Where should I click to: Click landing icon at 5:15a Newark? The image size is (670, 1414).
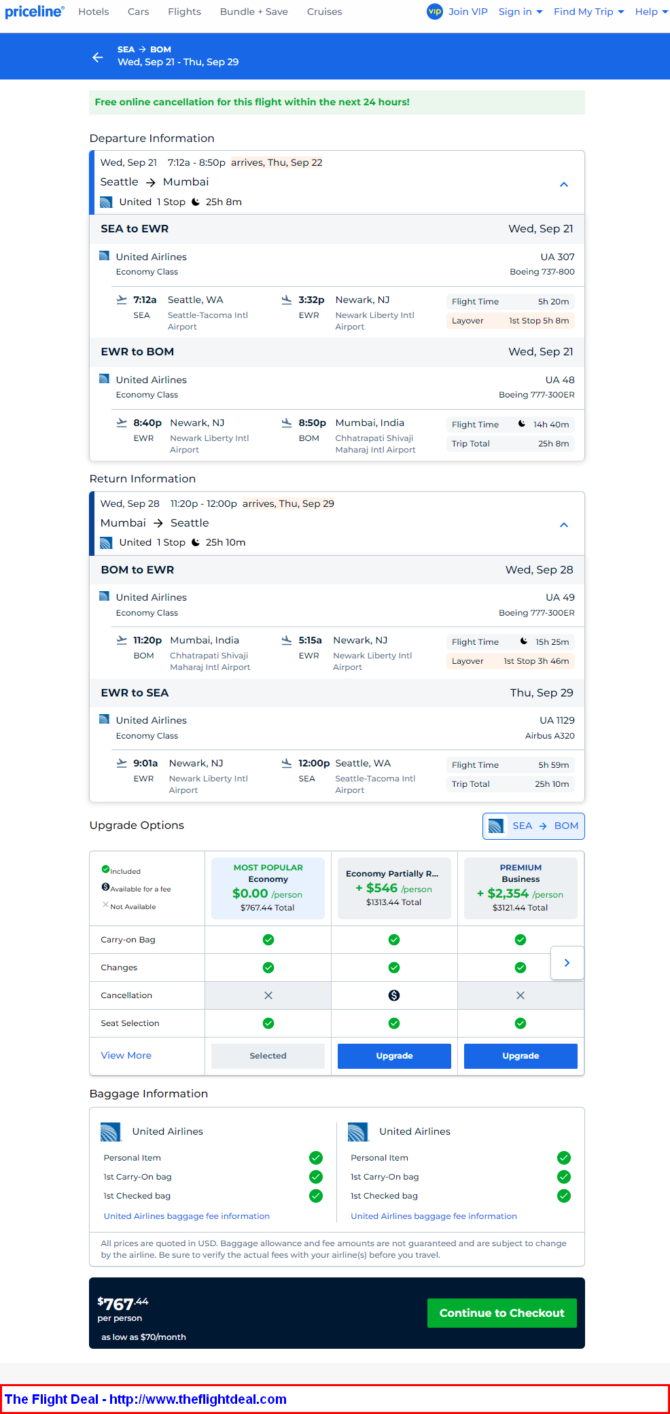click(x=287, y=640)
